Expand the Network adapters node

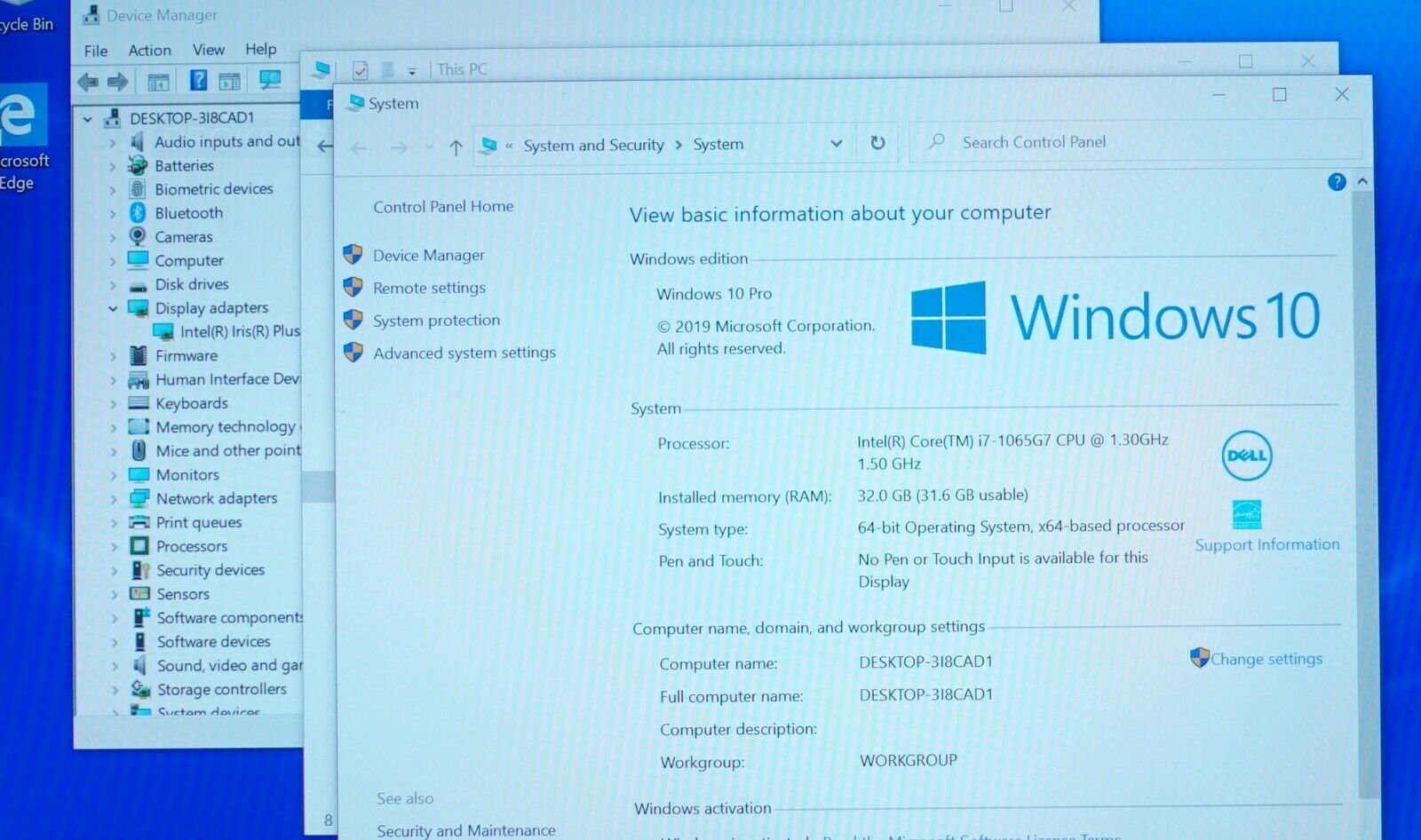[114, 499]
